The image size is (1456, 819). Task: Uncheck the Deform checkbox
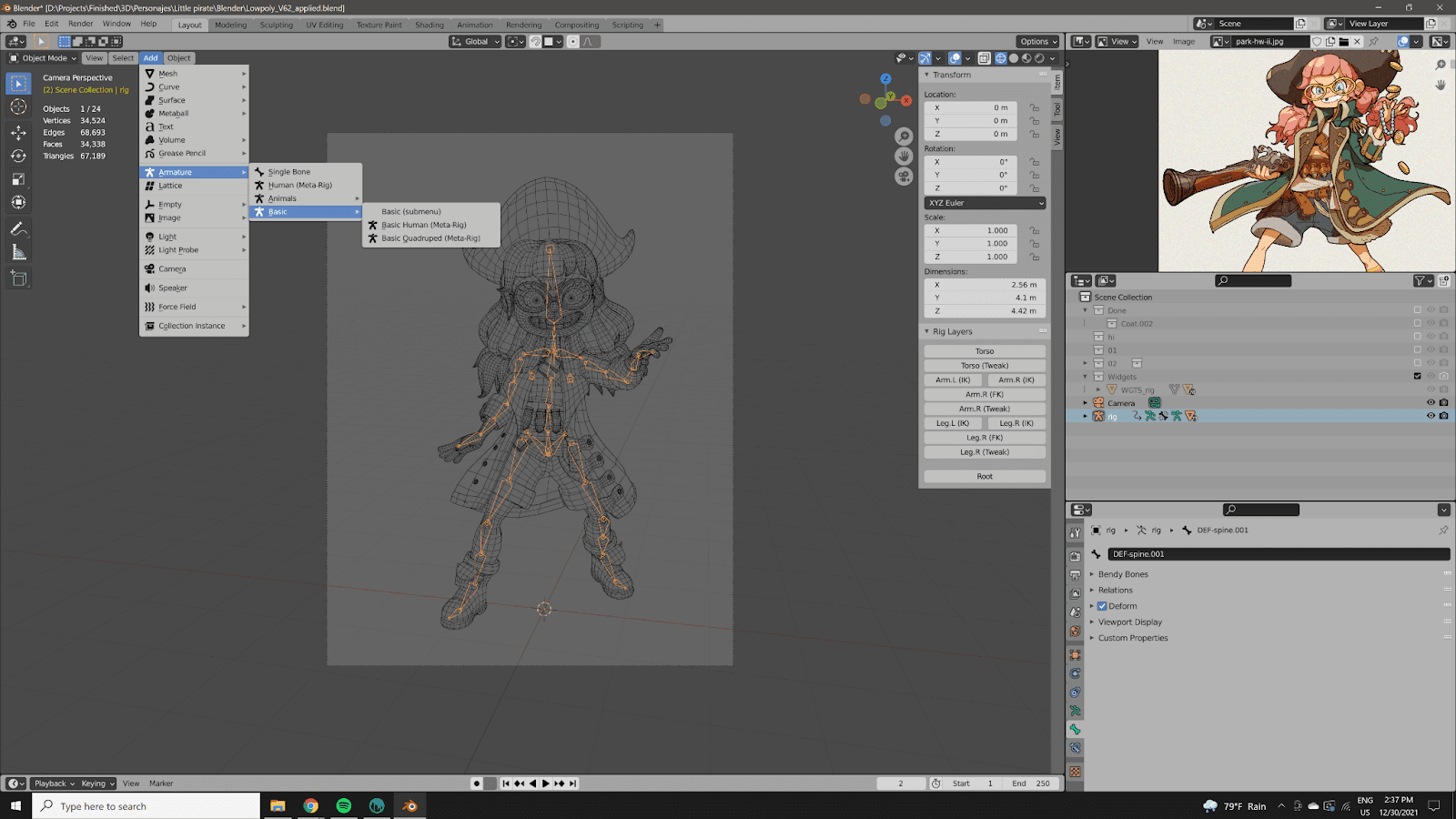(1102, 606)
